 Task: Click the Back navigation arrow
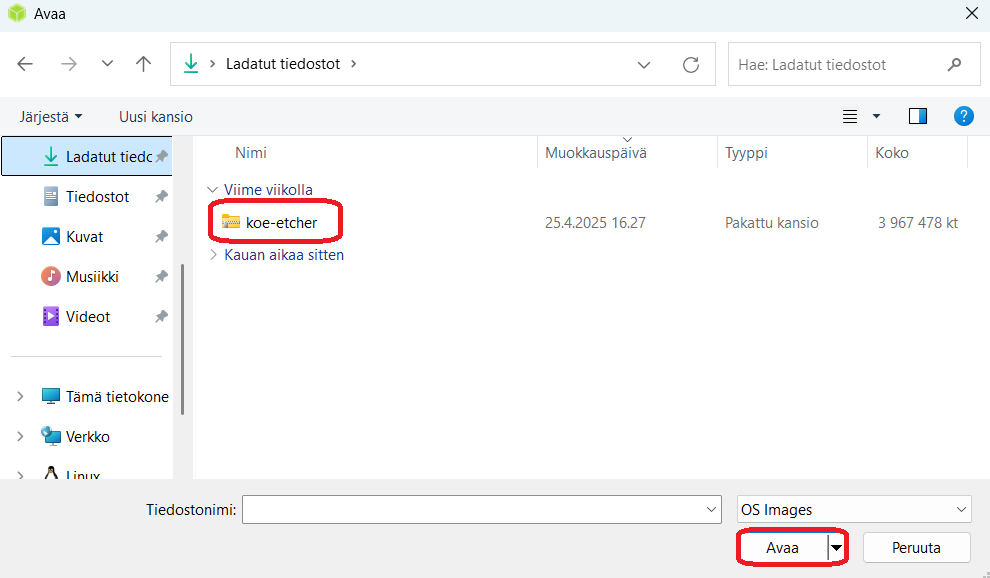tap(26, 64)
